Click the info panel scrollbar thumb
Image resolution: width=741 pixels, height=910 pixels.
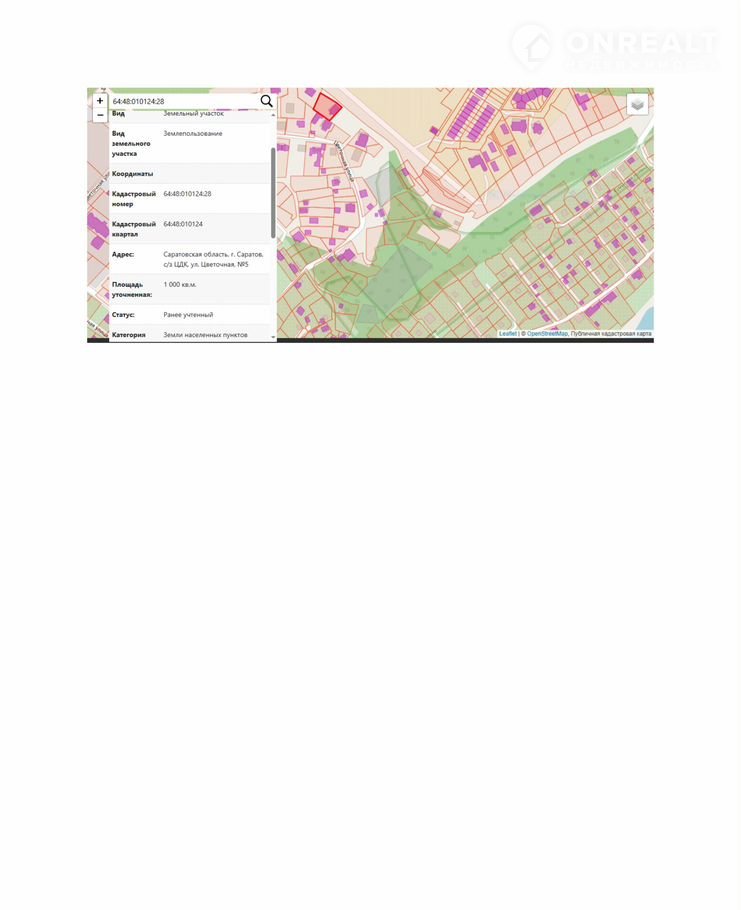(x=273, y=190)
